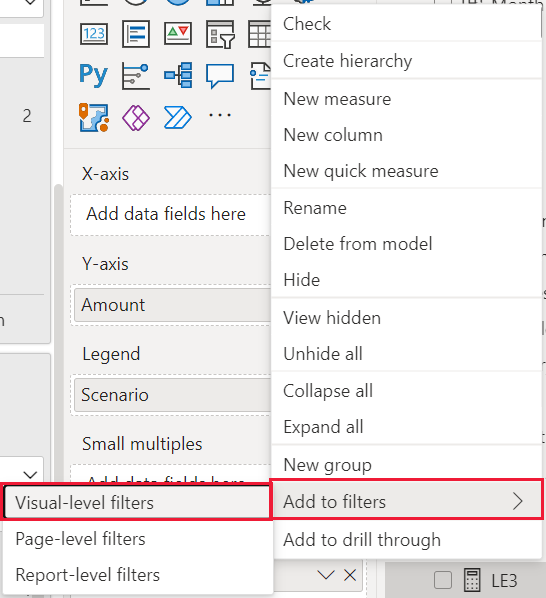Screen dimensions: 546x598
Task: Expand the chevron in left panel bottom
Action: click(30, 474)
